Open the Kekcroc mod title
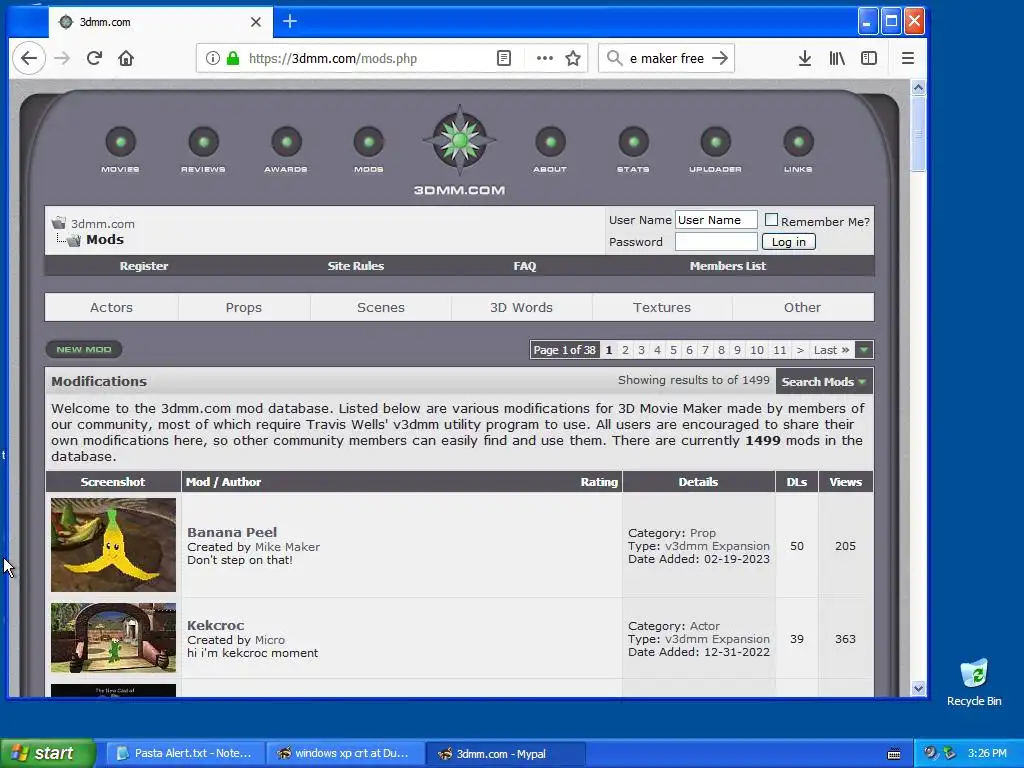 216,625
